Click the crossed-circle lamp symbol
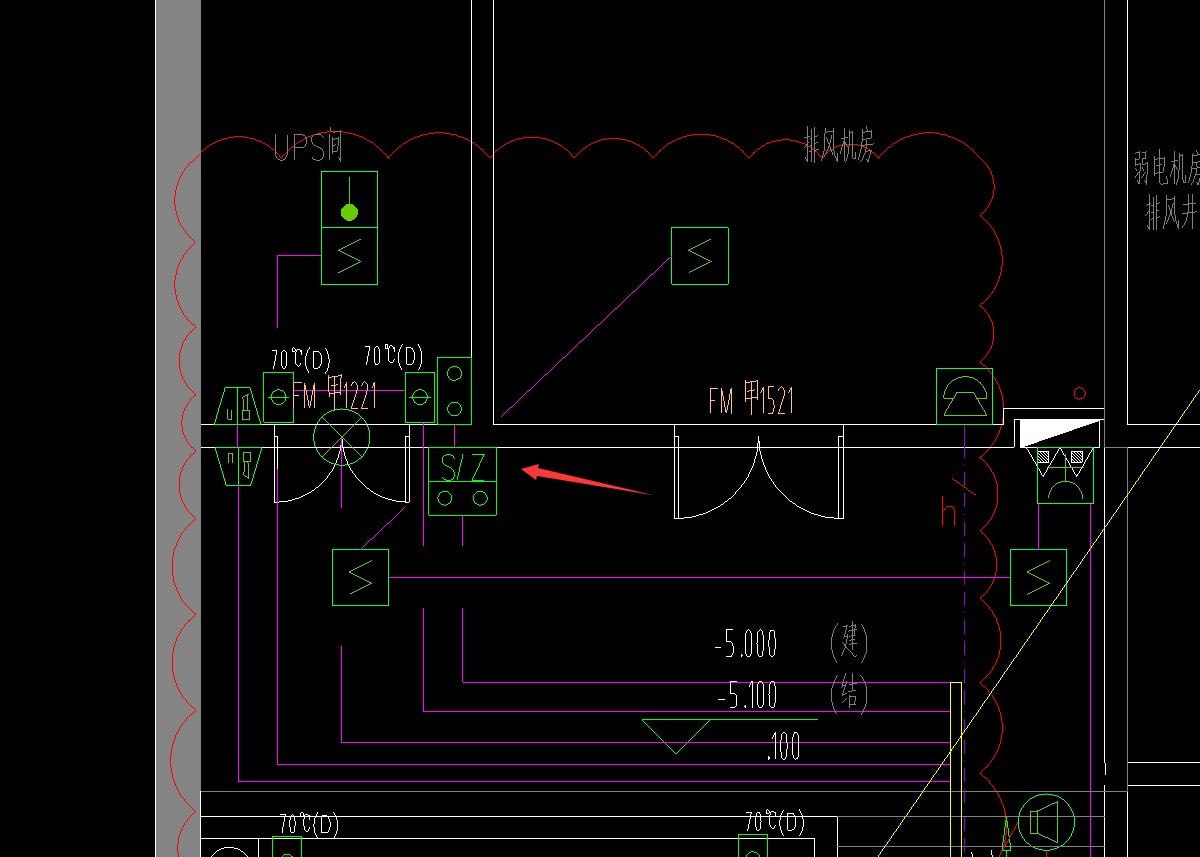1200x857 pixels. point(342,437)
